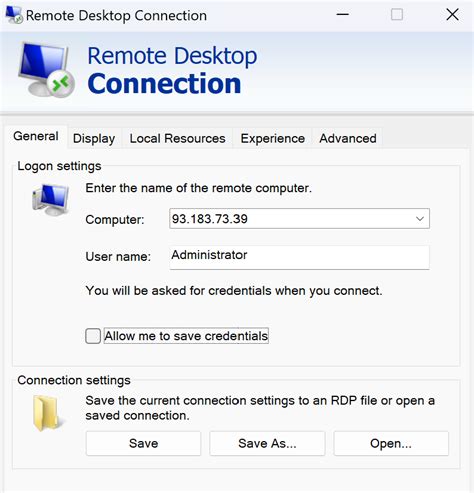Click the Save As... button
This screenshot has height=493, width=474.
267,443
